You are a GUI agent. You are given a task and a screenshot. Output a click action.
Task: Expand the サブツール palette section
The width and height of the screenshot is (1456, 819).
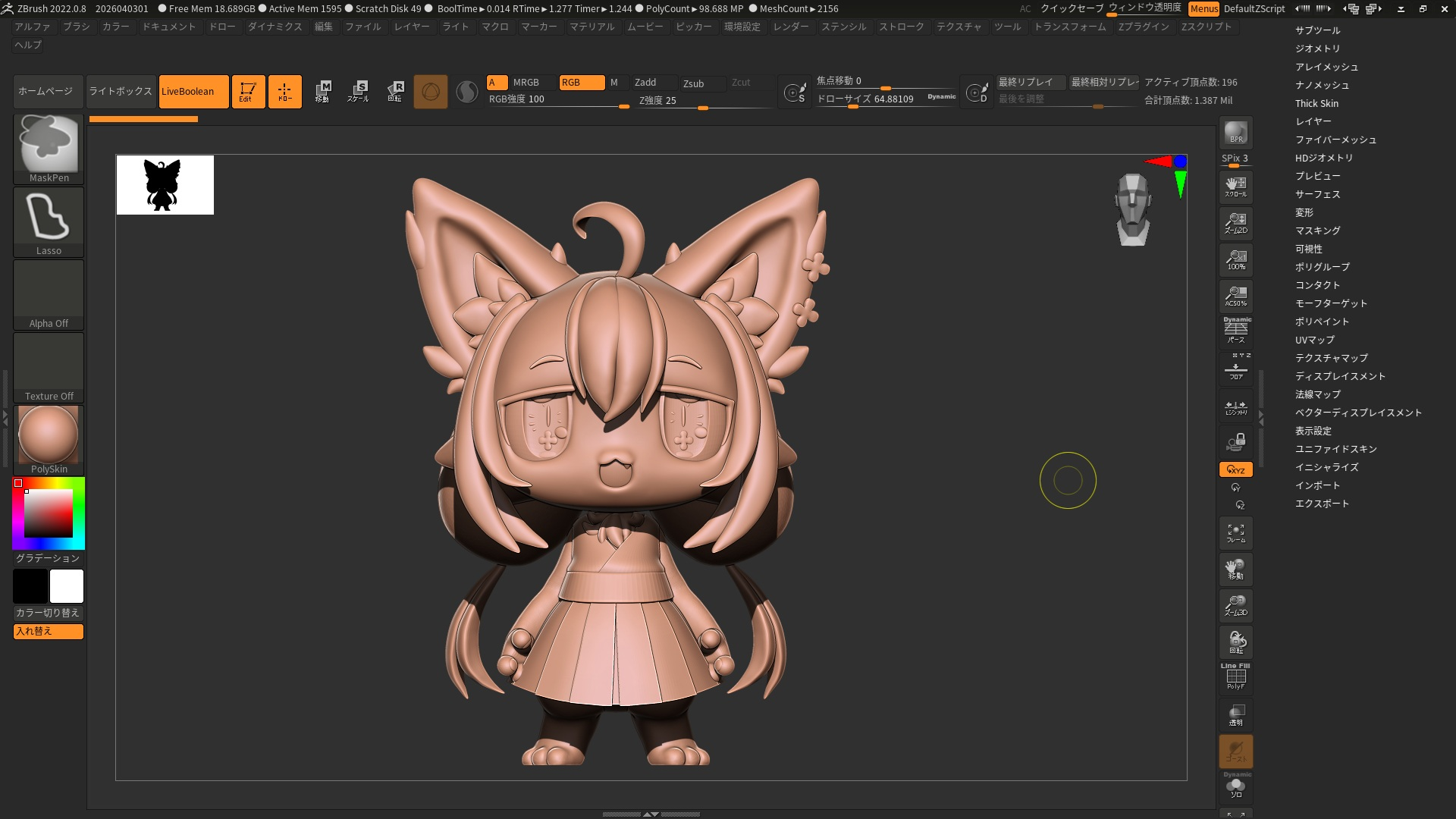[1317, 30]
